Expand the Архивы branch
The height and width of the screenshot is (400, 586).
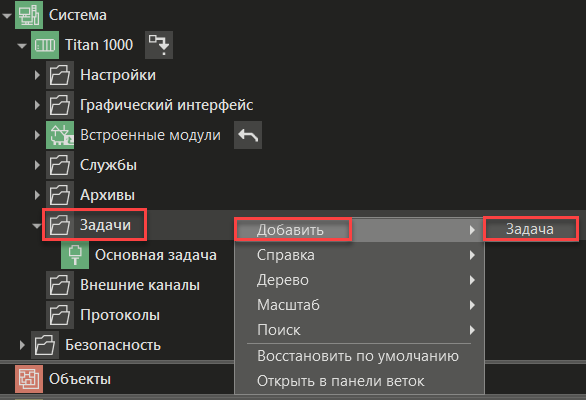point(37,195)
